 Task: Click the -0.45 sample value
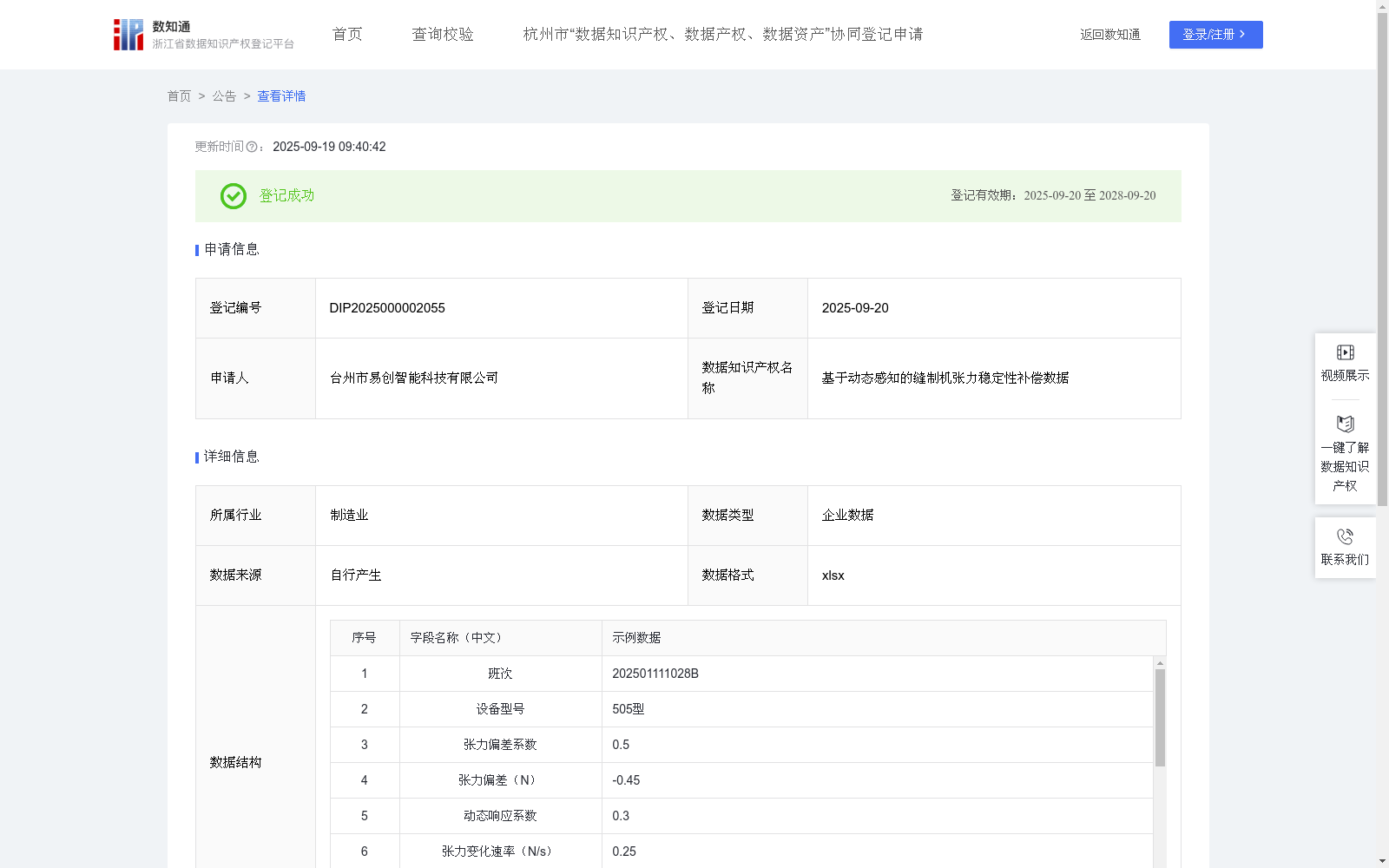tap(626, 780)
